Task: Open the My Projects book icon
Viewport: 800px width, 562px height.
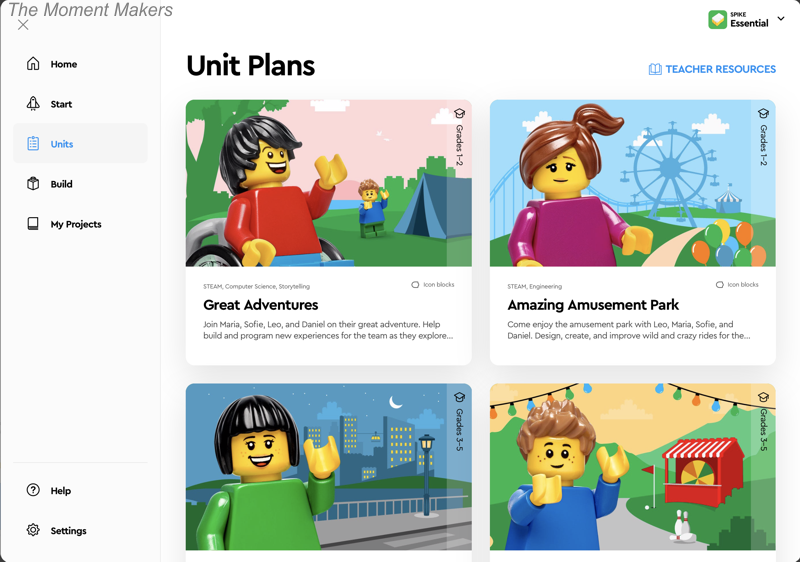Action: 33,224
